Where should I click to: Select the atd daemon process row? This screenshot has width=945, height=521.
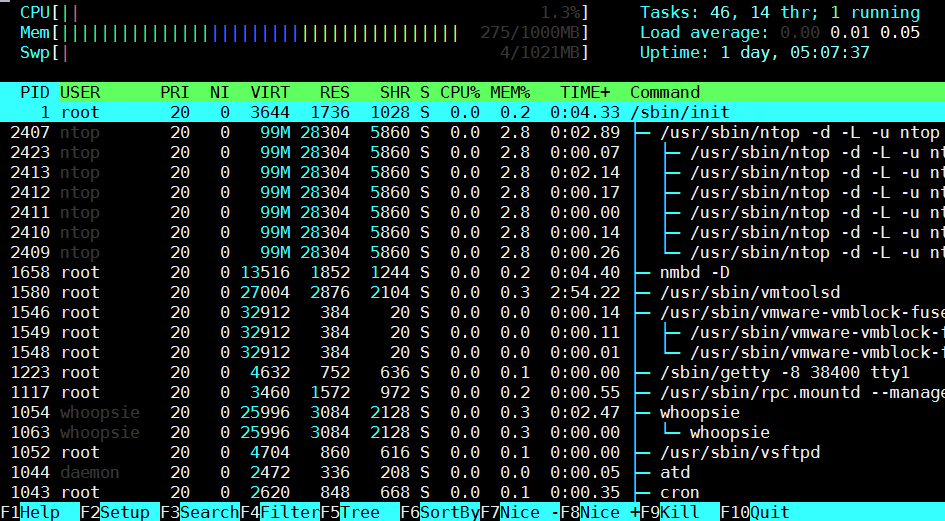tap(472, 472)
